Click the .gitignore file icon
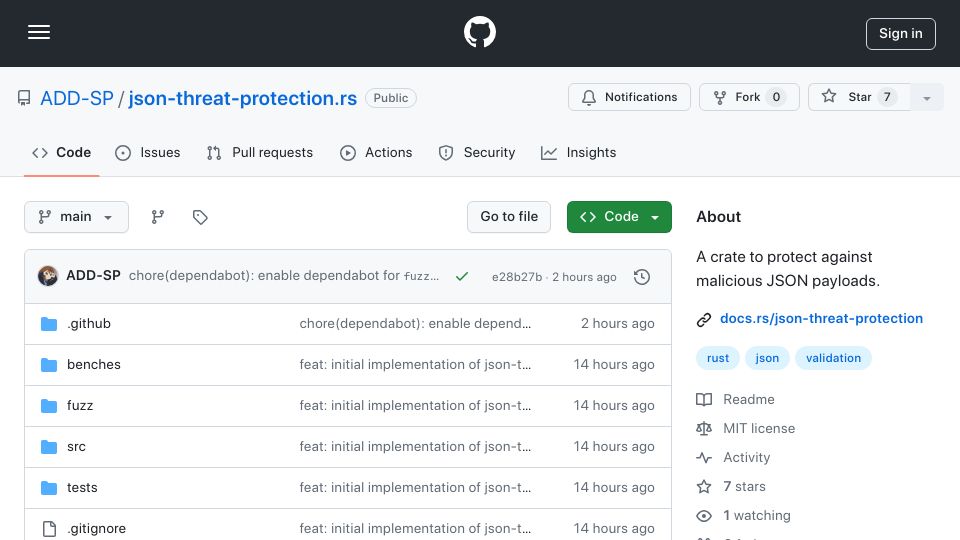Image resolution: width=960 pixels, height=540 pixels. (x=49, y=528)
